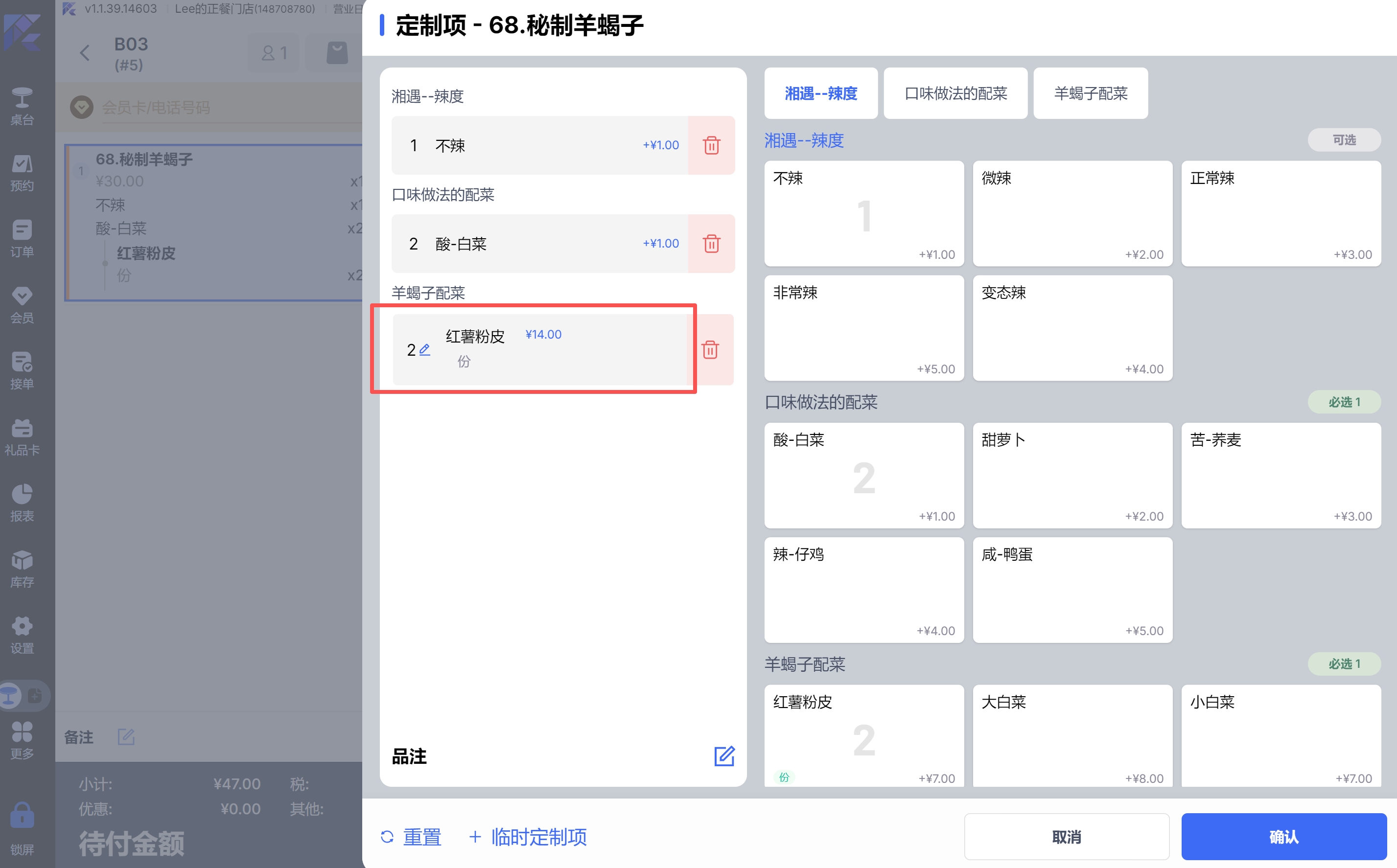This screenshot has height=868, width=1397.
Task: Delete the 不辣 spiciness selection
Action: coord(711,145)
